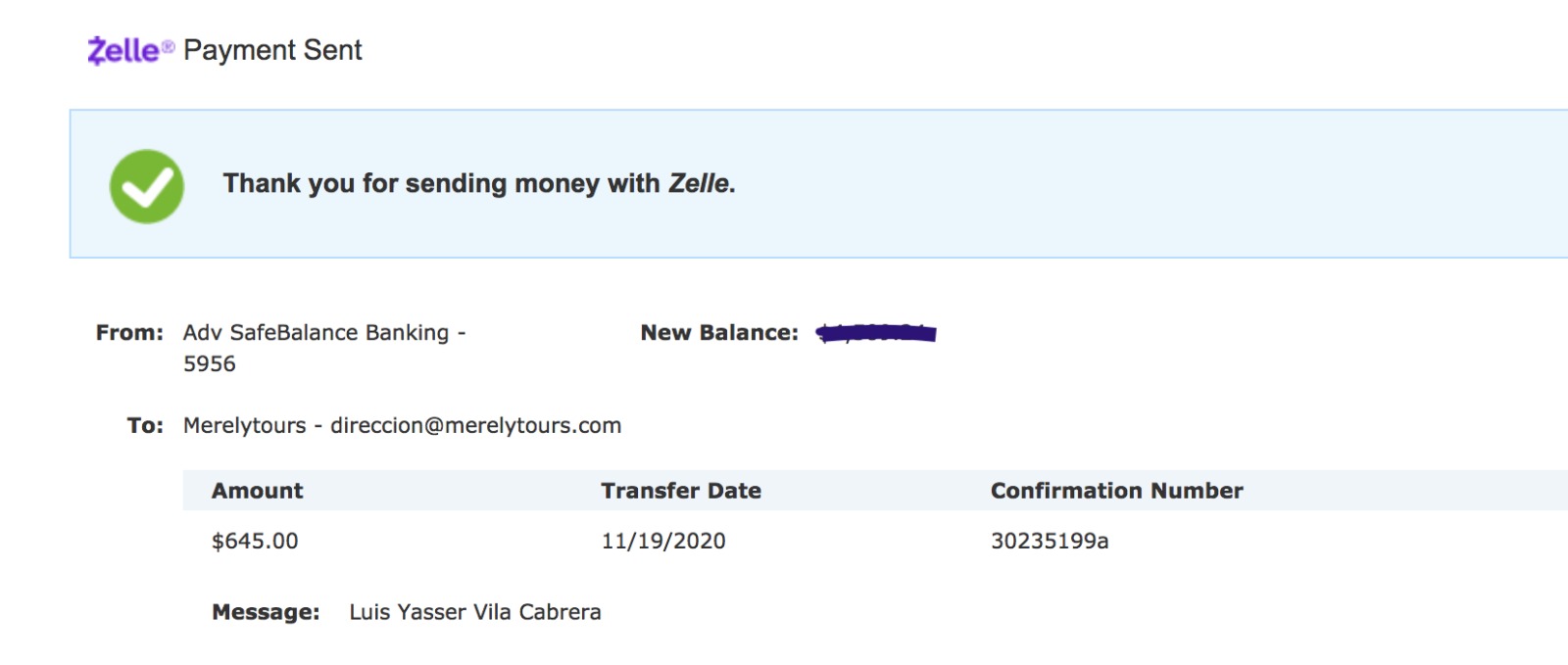
Task: Select the $645.00 amount value
Action: [255, 541]
